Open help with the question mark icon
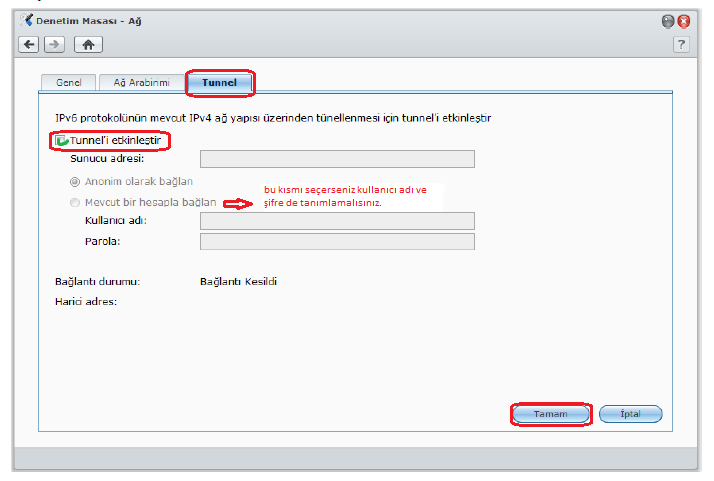 [681, 45]
